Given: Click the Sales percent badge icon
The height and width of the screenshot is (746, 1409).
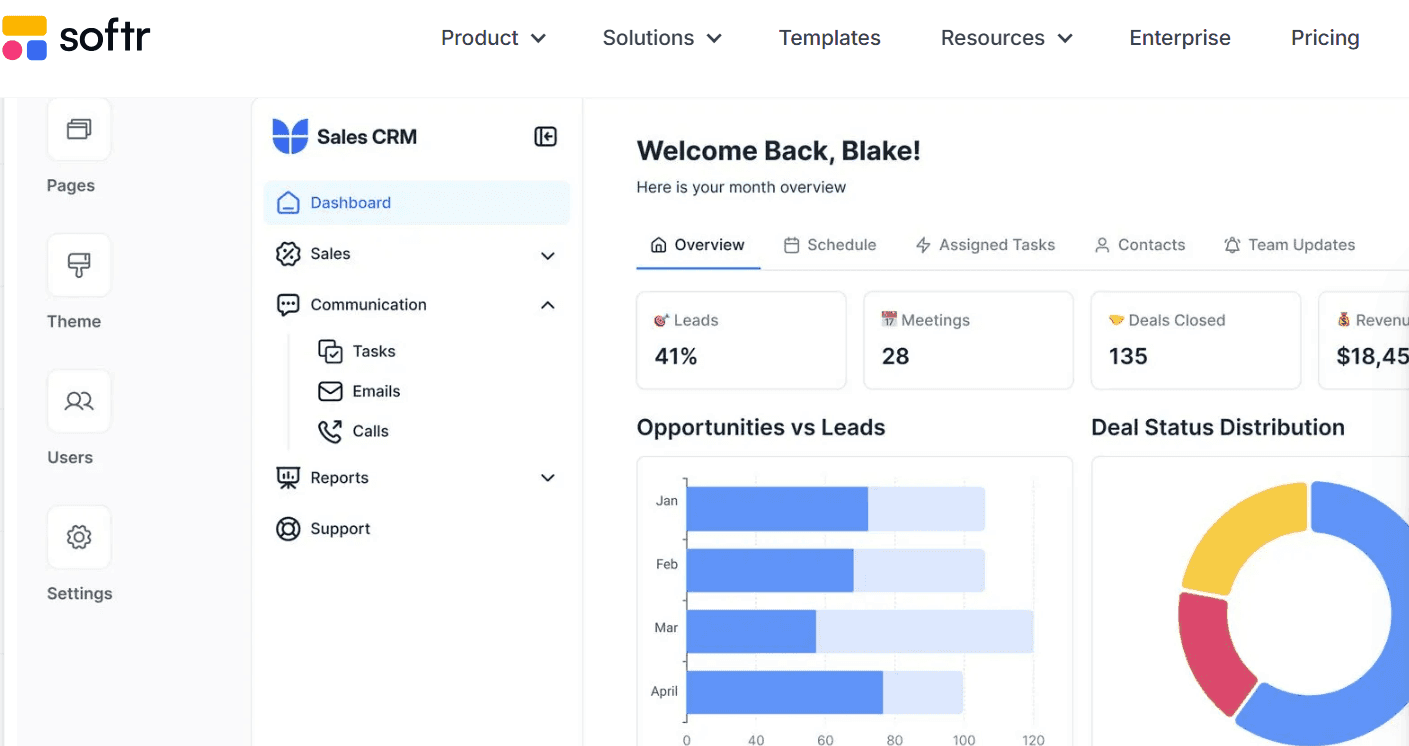Looking at the screenshot, I should (x=288, y=254).
